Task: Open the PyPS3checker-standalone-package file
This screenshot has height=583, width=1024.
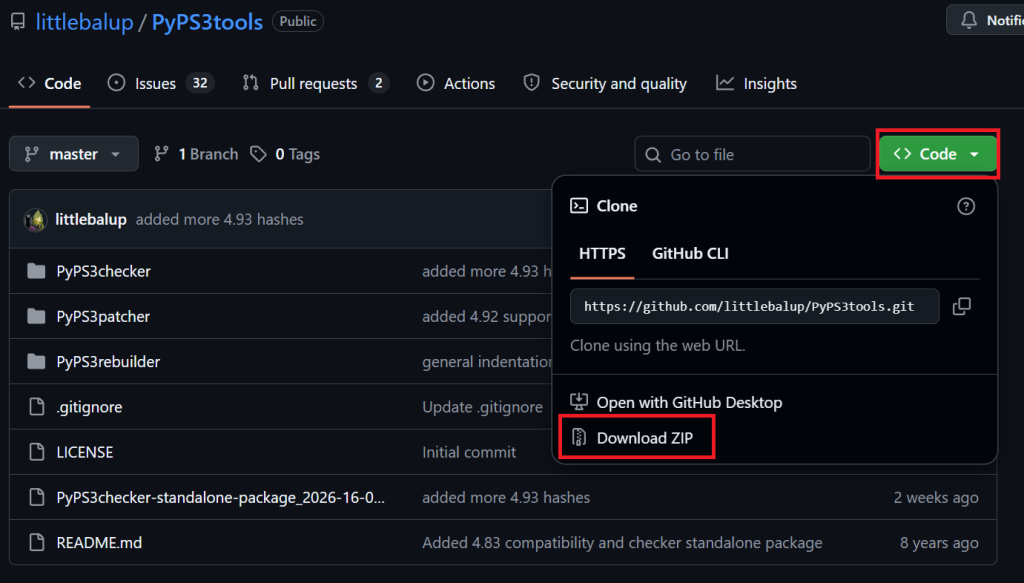Action: (221, 497)
